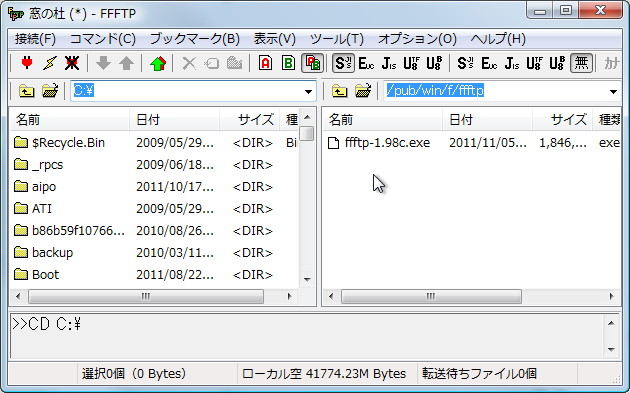This screenshot has height=393, width=630.
Task: Click the Rename icon in toolbar
Action: pyautogui.click(x=212, y=63)
